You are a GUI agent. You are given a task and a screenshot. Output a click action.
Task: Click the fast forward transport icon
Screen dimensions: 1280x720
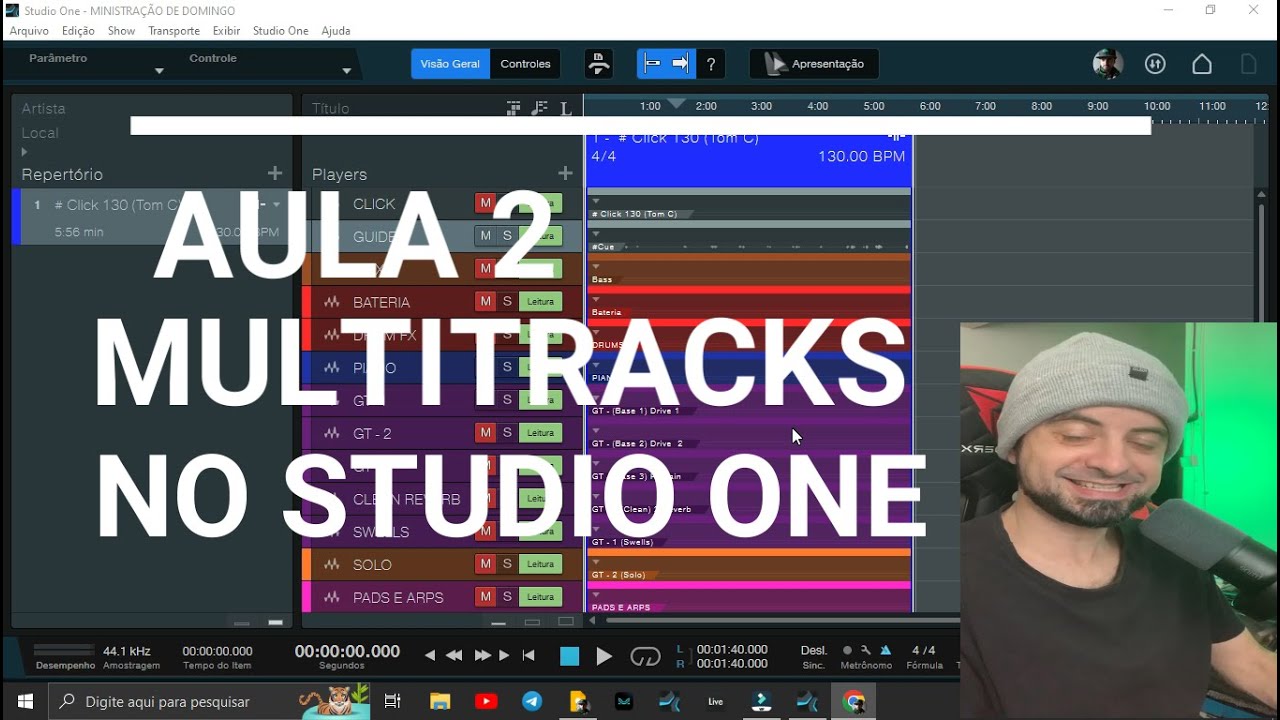coord(482,656)
